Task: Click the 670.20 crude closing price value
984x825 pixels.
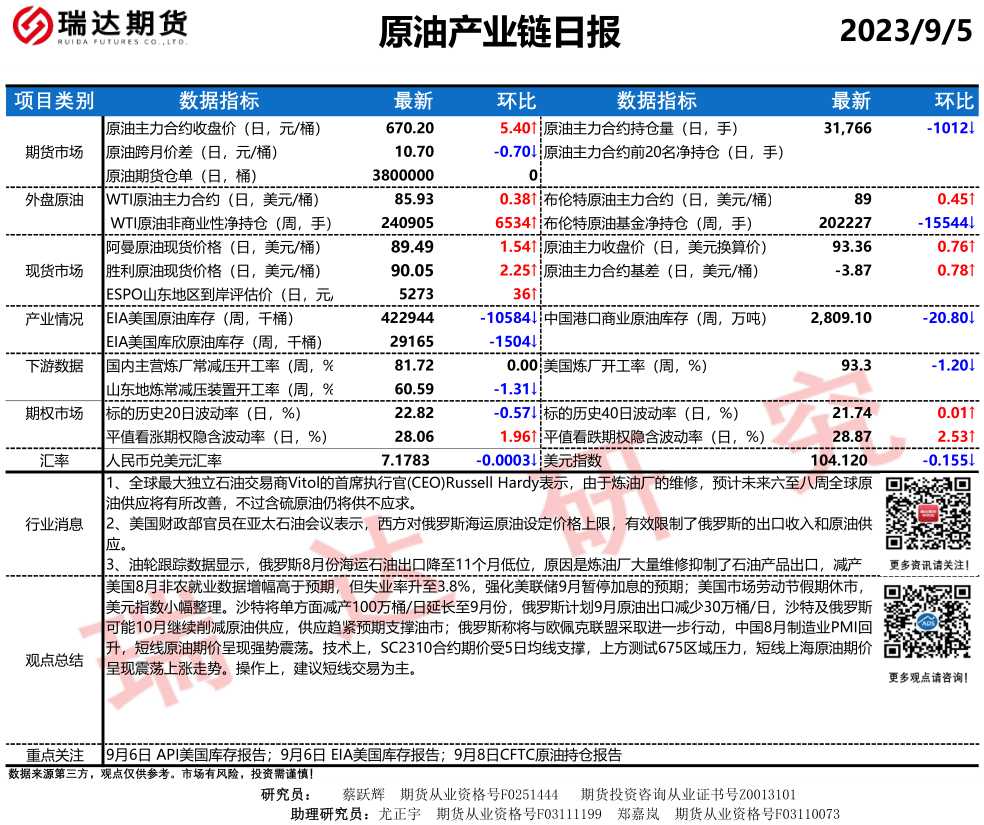Action: (x=410, y=129)
